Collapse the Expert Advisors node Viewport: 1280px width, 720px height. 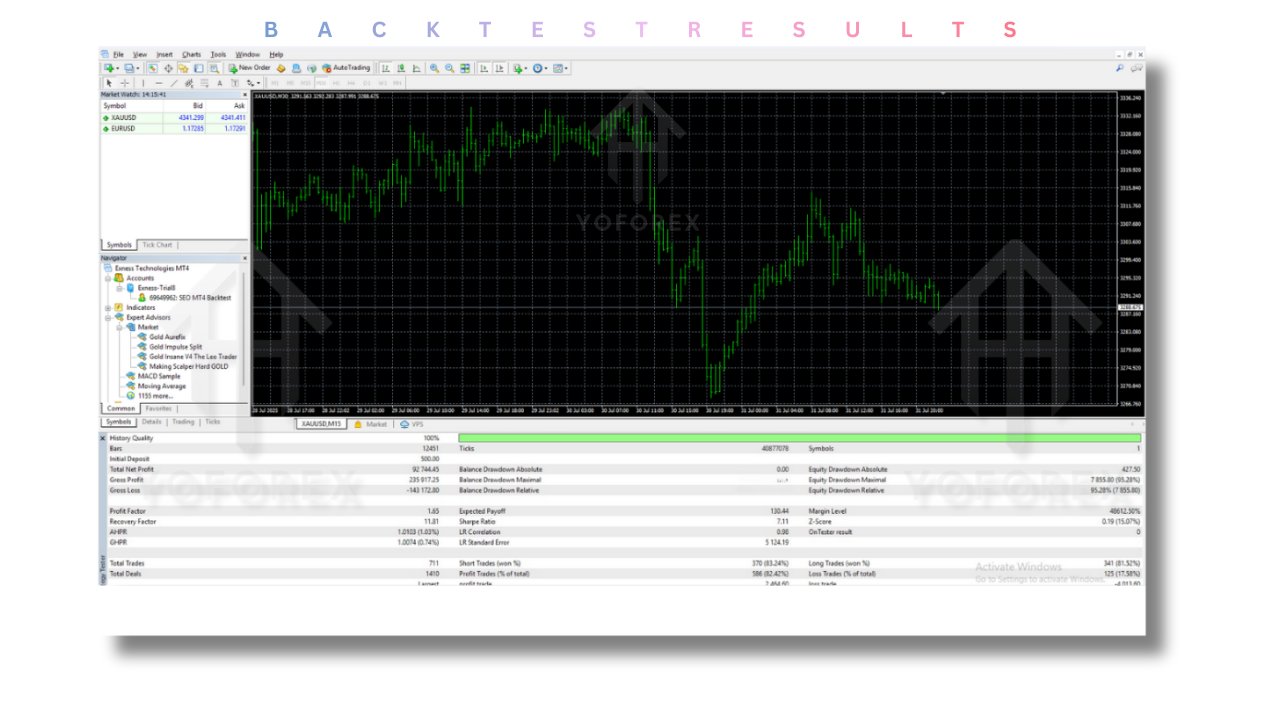tap(107, 317)
